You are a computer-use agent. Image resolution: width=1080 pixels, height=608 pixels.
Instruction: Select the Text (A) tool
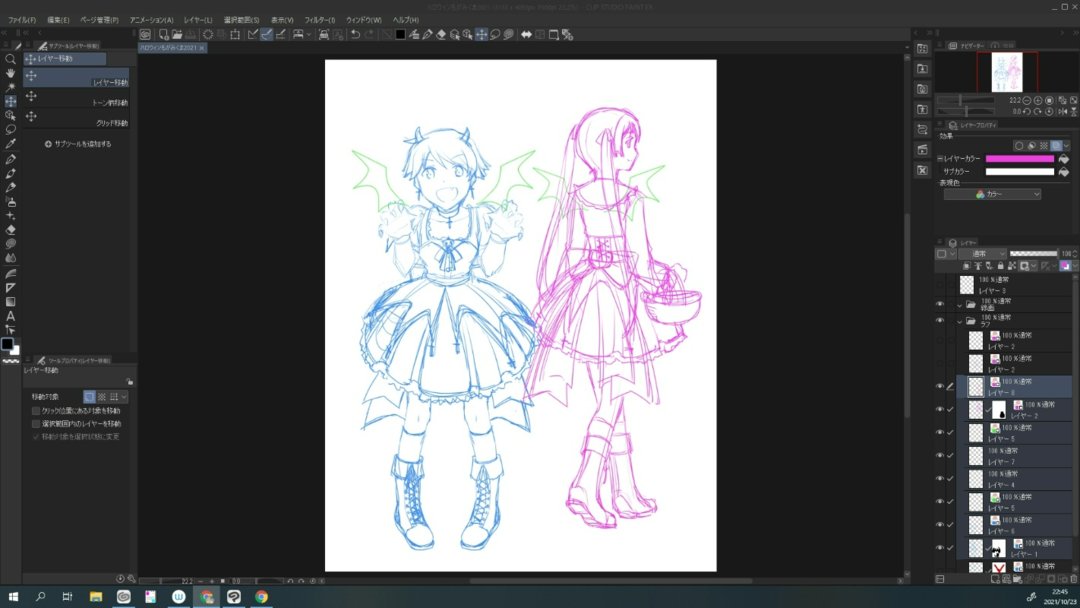(10, 316)
